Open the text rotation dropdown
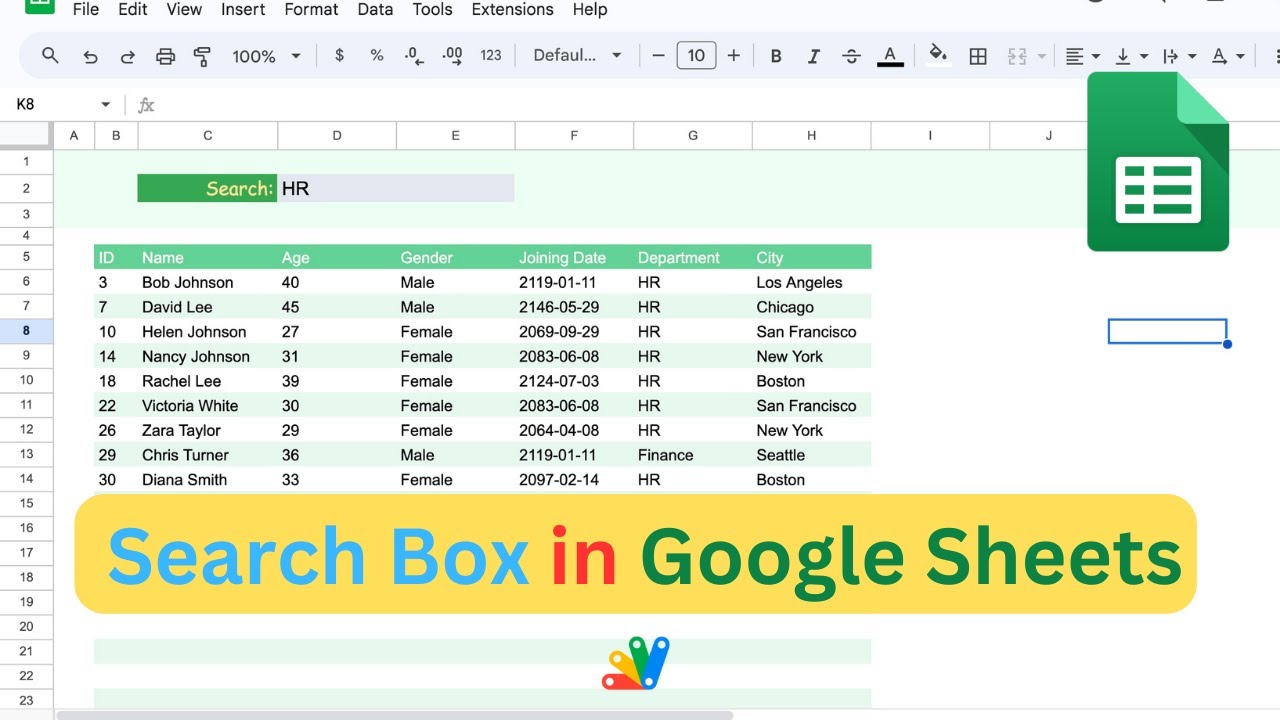Screen dimensions: 1280x720 click(1227, 56)
